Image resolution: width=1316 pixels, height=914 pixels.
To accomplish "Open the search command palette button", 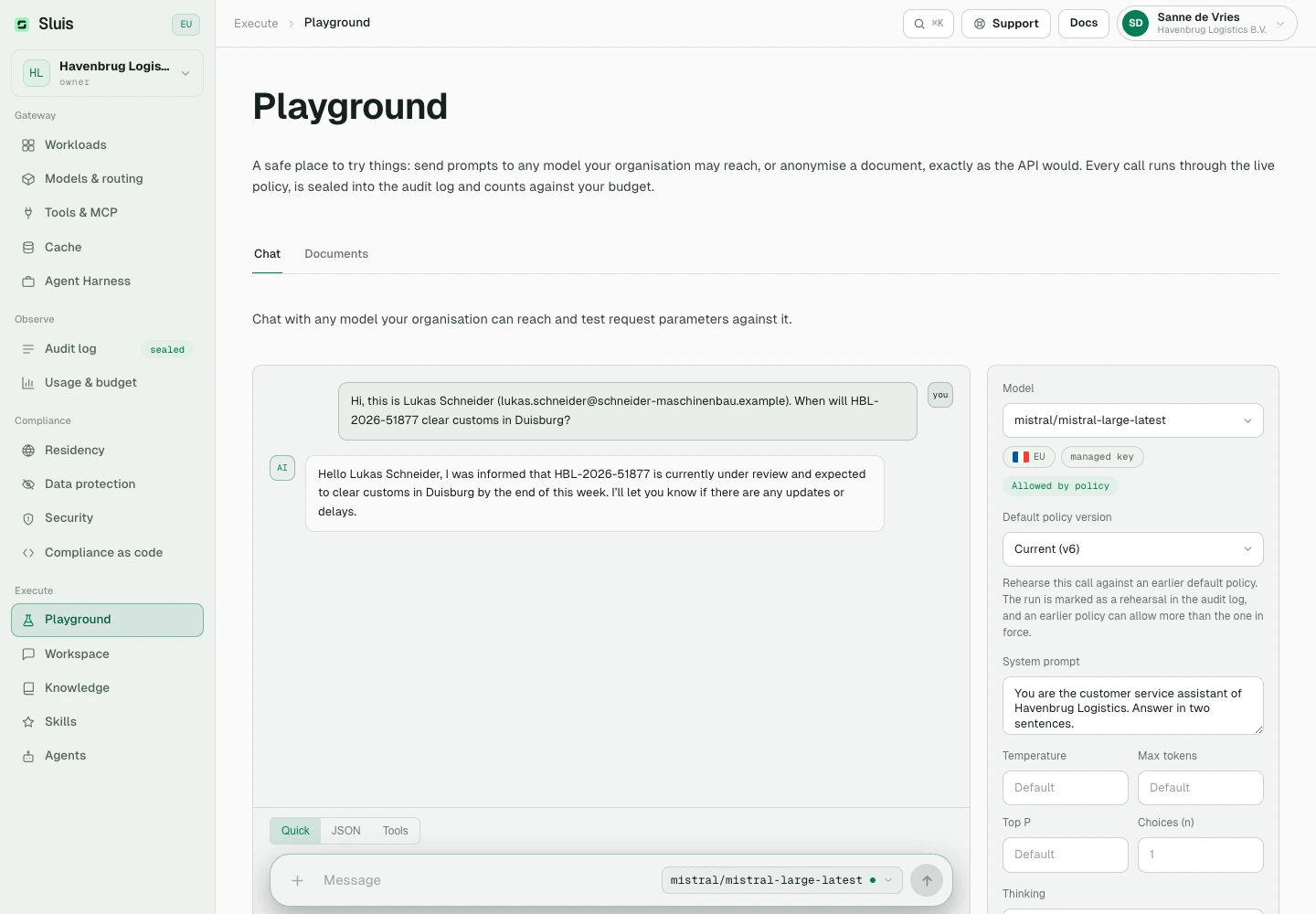I will 929,24.
